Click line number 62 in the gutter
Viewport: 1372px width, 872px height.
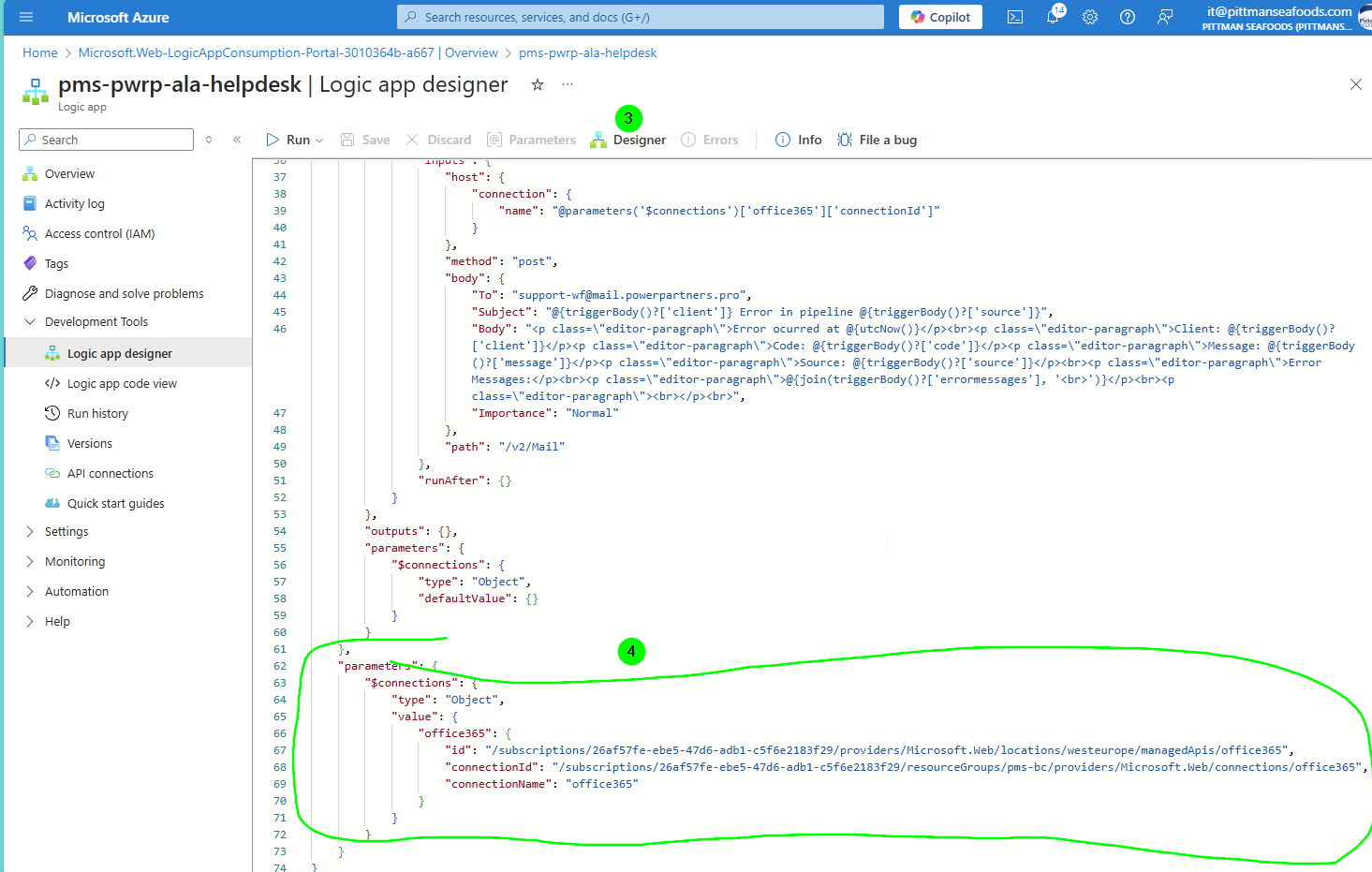(x=280, y=666)
